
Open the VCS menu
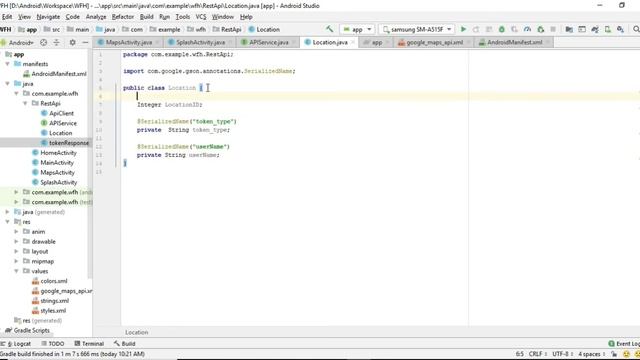(201, 17)
